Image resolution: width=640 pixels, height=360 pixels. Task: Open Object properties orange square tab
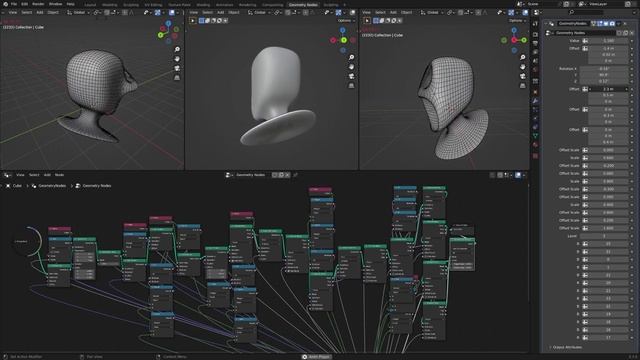coord(536,92)
